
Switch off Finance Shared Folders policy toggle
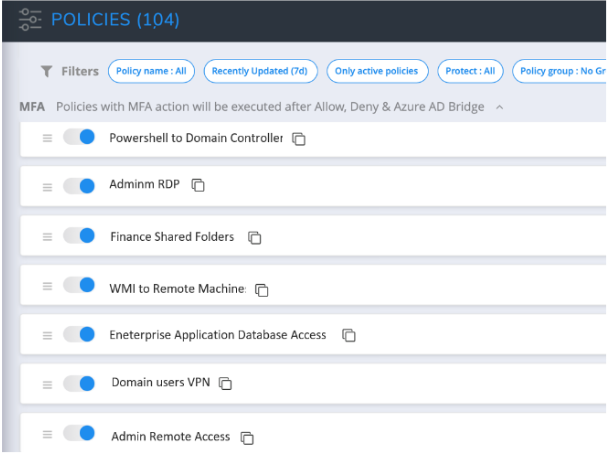(x=79, y=235)
